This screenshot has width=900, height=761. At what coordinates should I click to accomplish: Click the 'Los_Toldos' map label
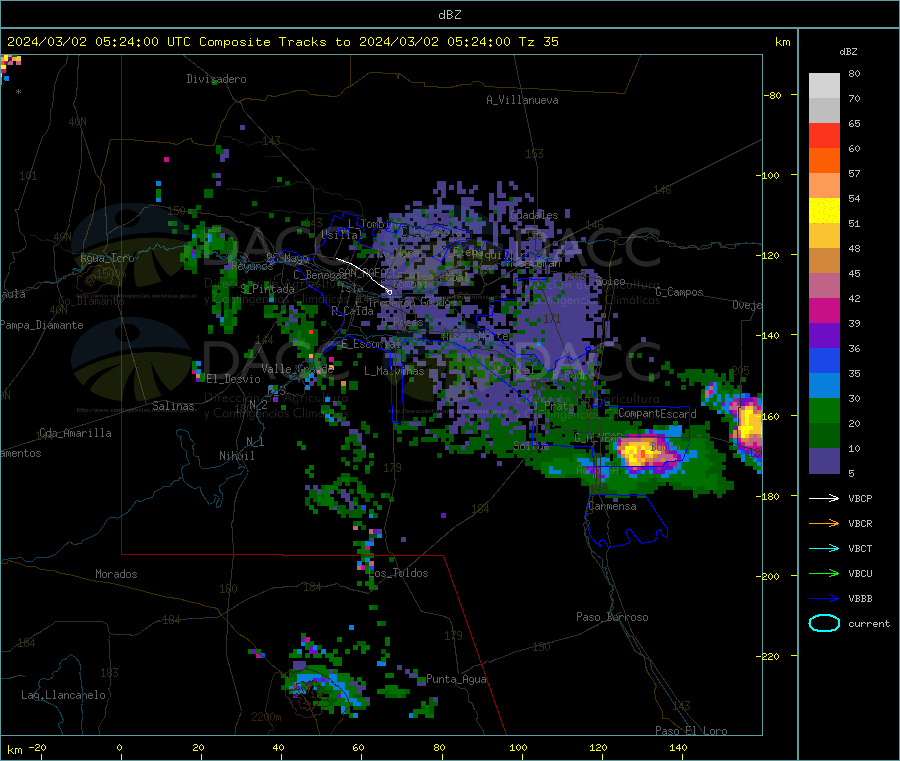398,573
